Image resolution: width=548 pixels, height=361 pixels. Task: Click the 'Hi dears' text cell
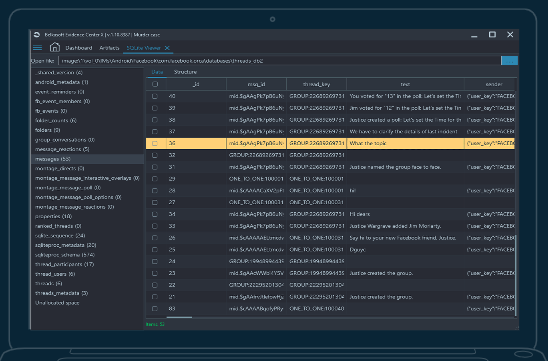405,214
